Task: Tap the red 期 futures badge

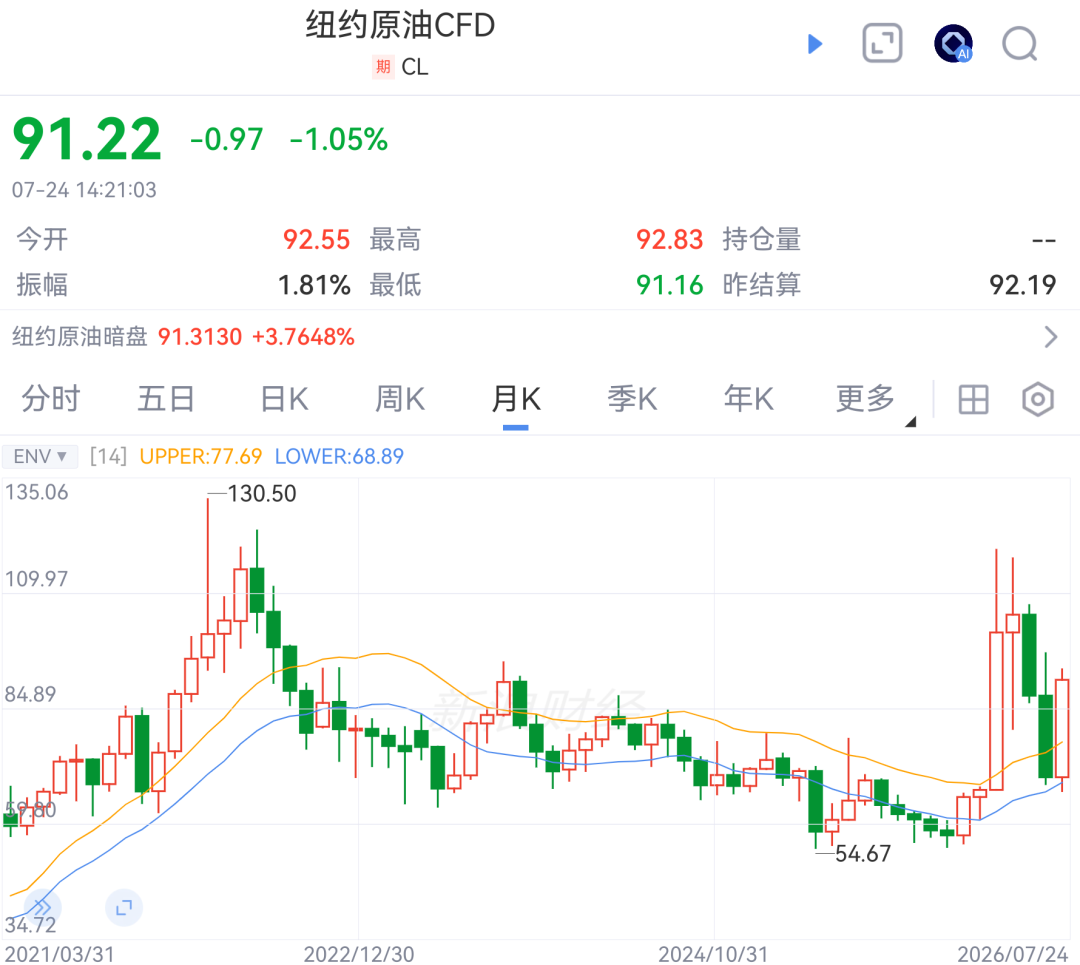Action: [x=383, y=67]
